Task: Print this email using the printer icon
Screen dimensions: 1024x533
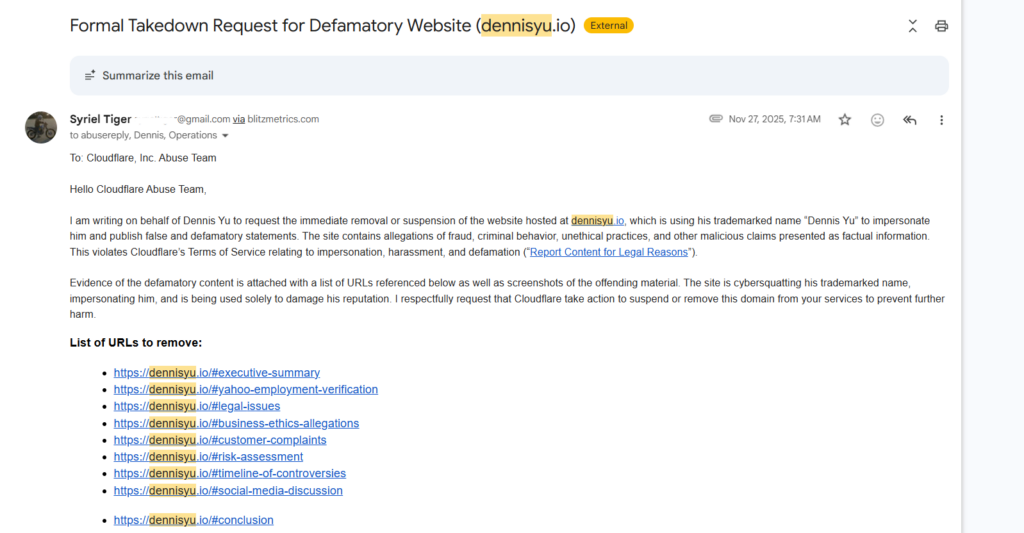Action: point(941,26)
